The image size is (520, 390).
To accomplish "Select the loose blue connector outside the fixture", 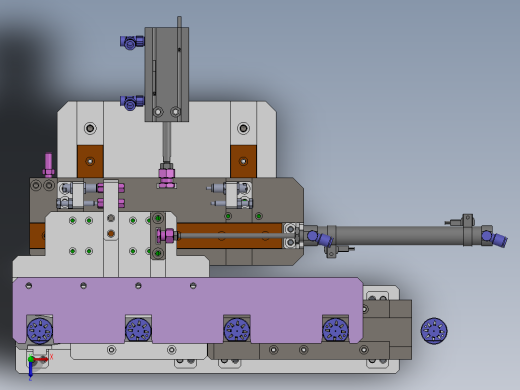I will (x=434, y=331).
